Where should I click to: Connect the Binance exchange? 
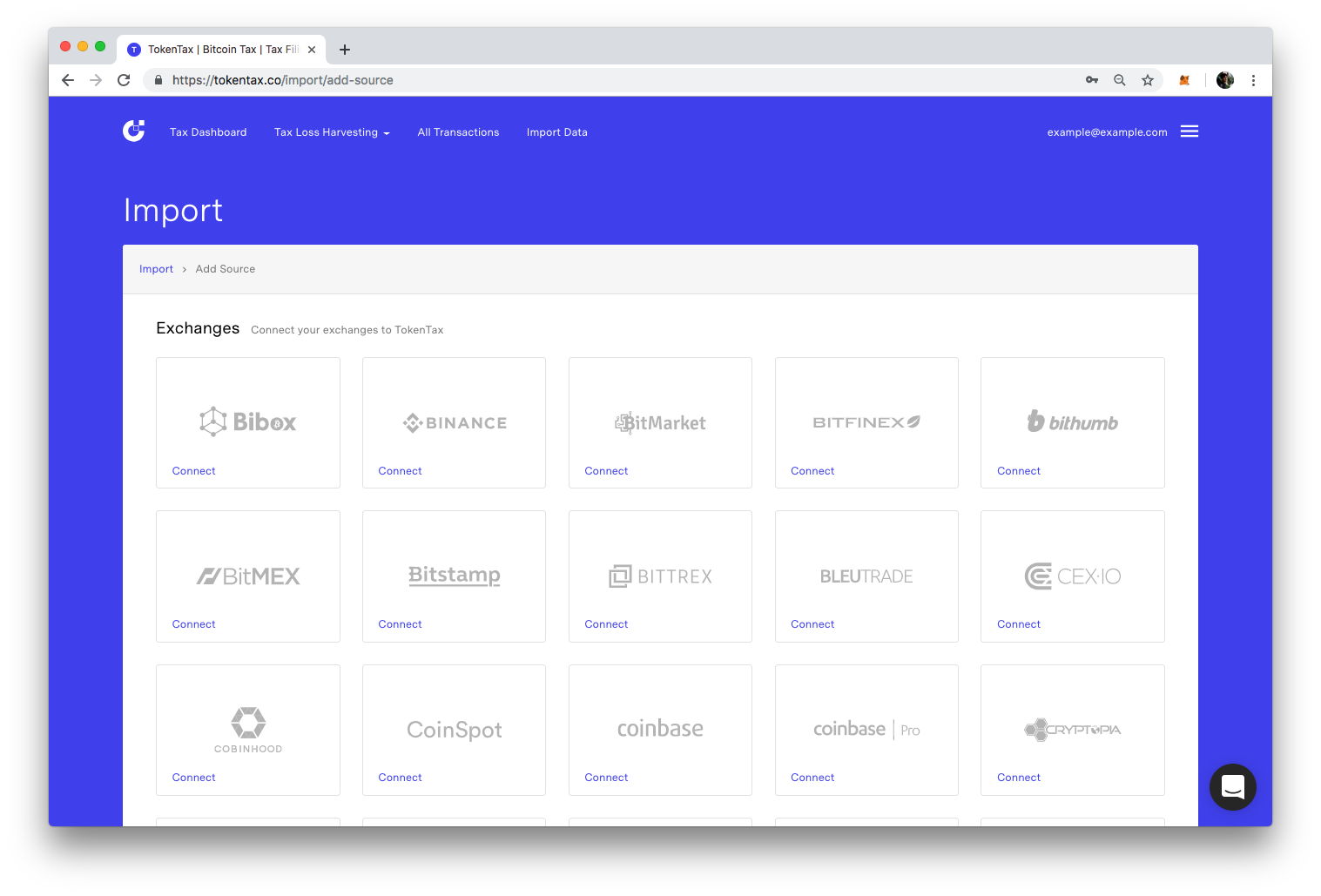pyautogui.click(x=400, y=471)
